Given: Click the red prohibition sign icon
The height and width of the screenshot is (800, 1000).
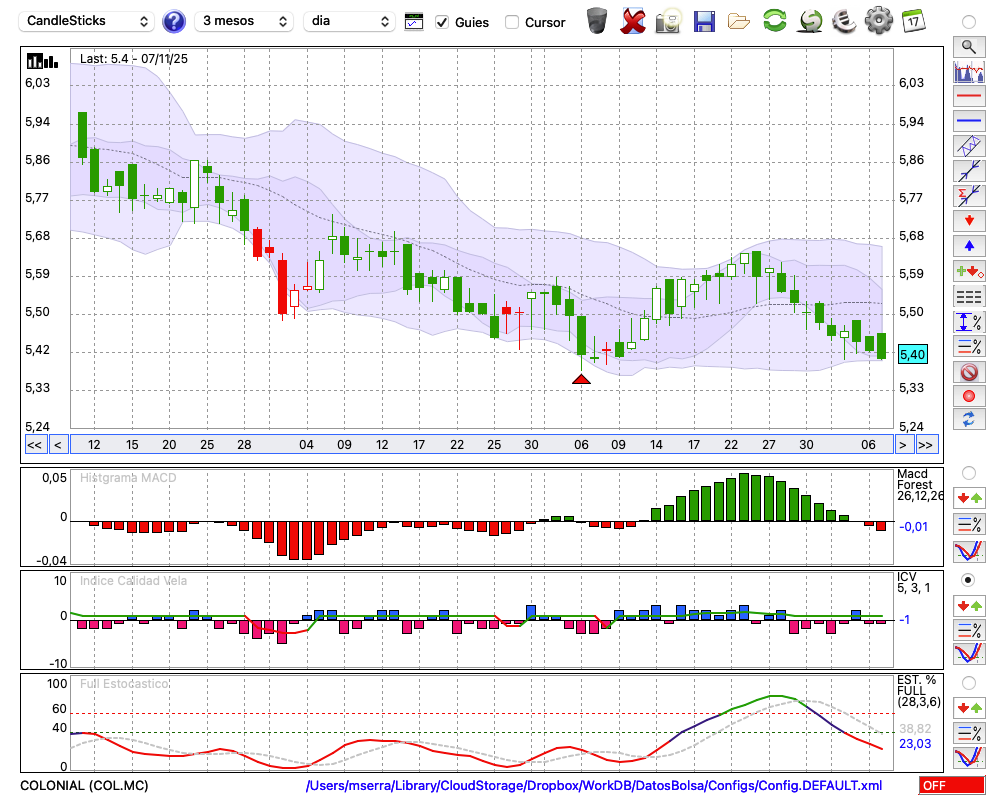Looking at the screenshot, I should (969, 372).
